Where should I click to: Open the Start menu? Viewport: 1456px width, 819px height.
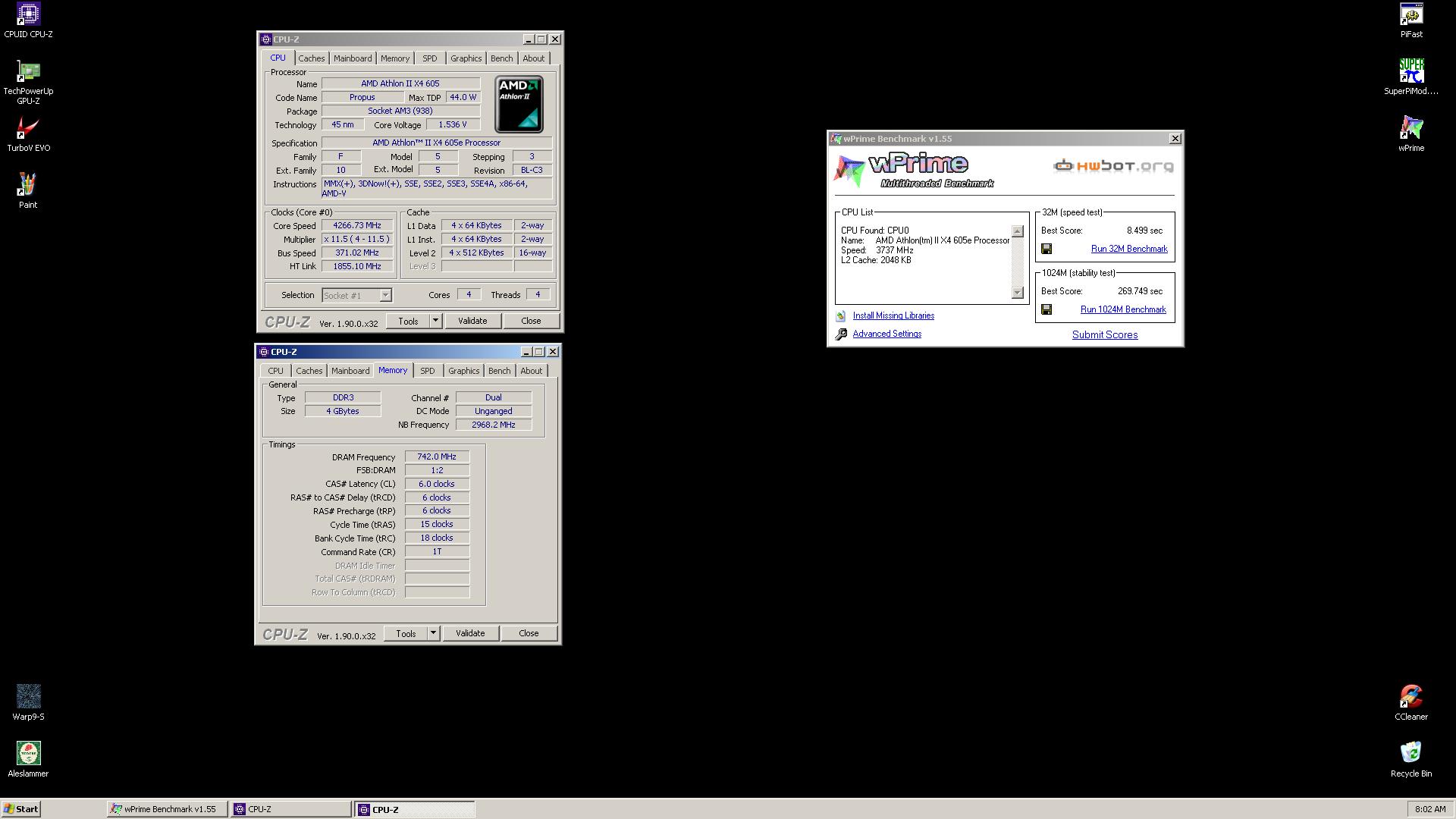click(x=21, y=809)
